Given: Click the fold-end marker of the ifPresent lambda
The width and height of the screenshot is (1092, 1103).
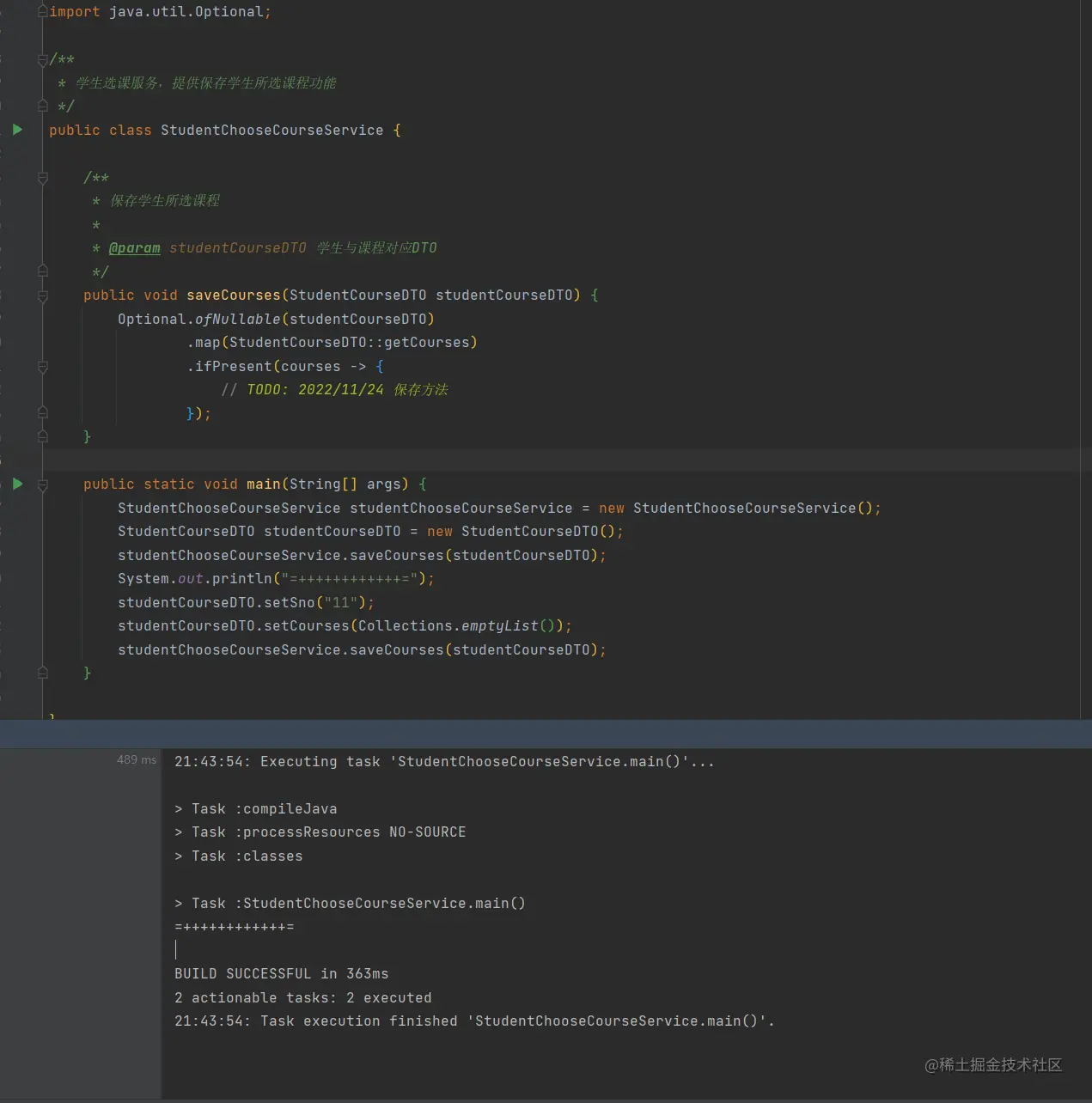Looking at the screenshot, I should 42,413.
